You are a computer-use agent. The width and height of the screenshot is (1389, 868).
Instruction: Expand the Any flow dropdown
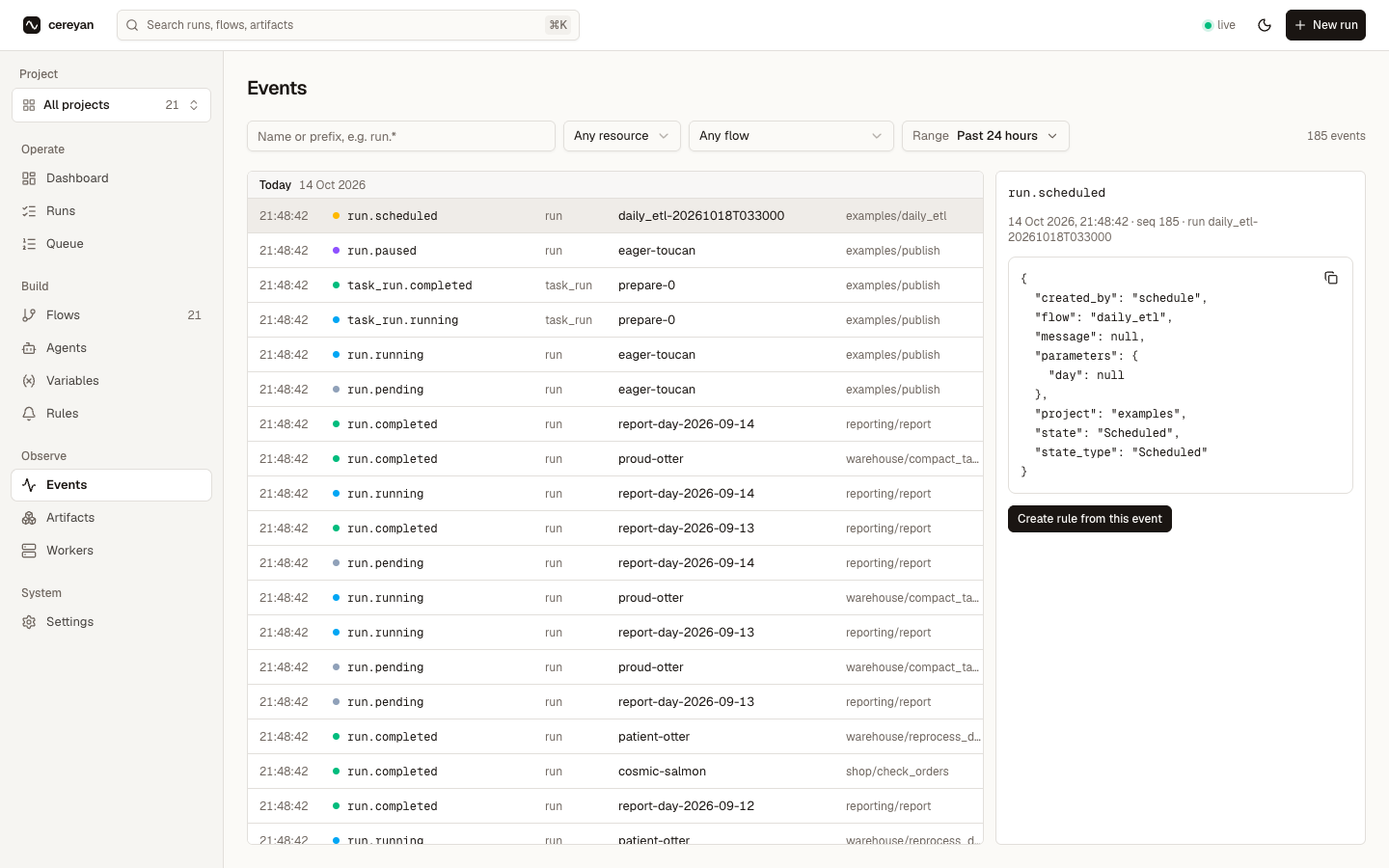(x=791, y=136)
